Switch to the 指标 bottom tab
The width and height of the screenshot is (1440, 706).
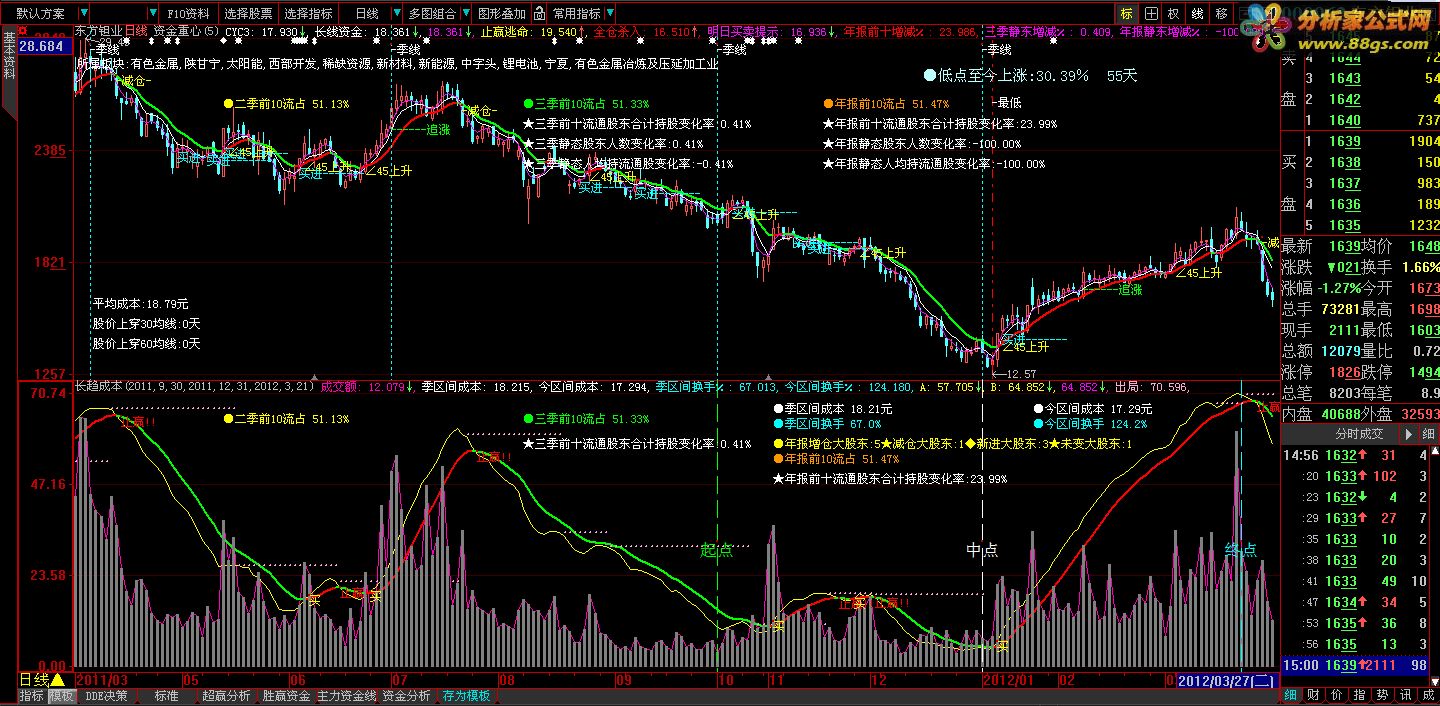point(32,696)
